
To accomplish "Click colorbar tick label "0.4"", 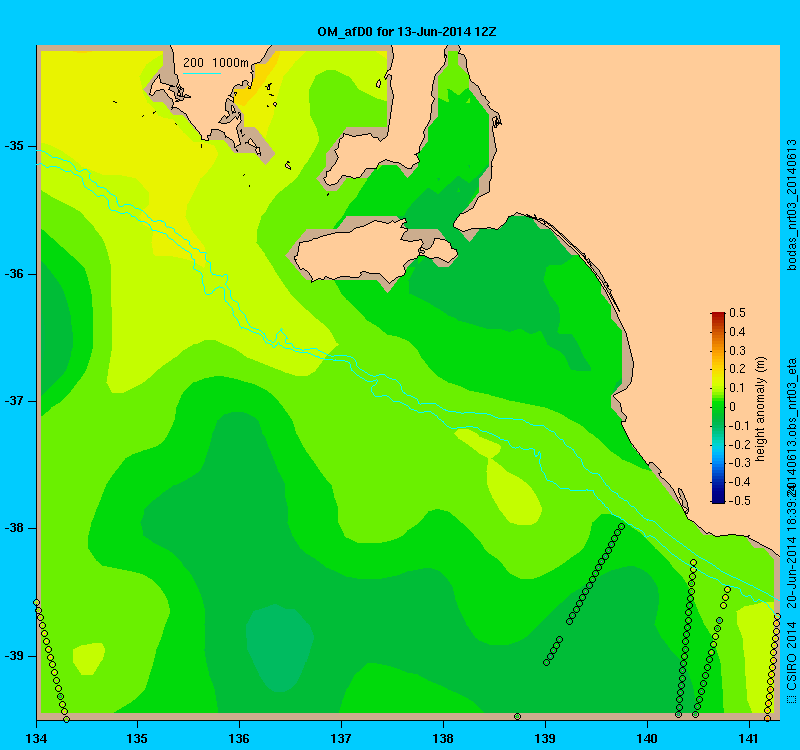I will 737,332.
